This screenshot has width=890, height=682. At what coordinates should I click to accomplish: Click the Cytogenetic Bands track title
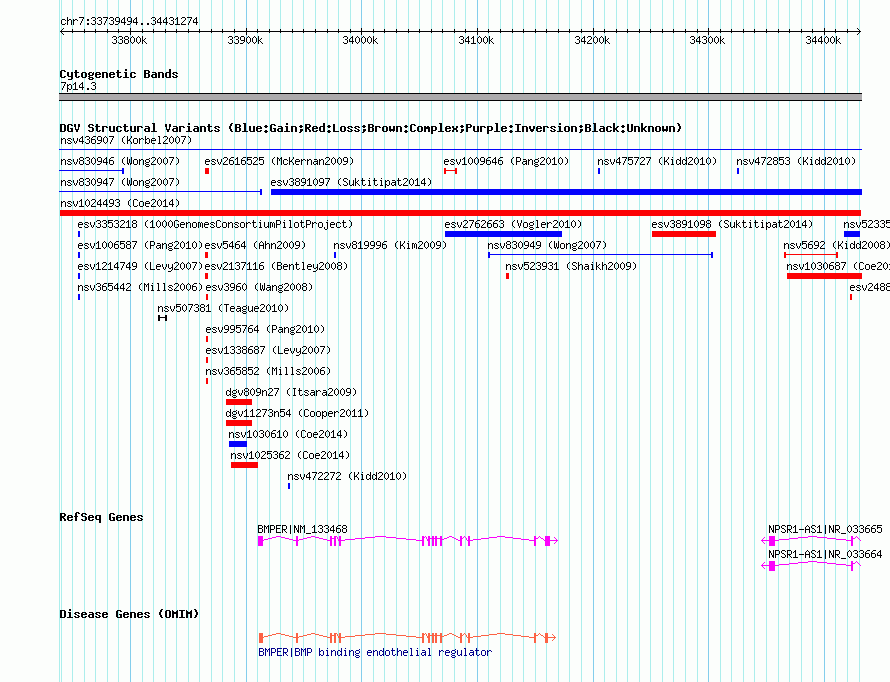(119, 74)
